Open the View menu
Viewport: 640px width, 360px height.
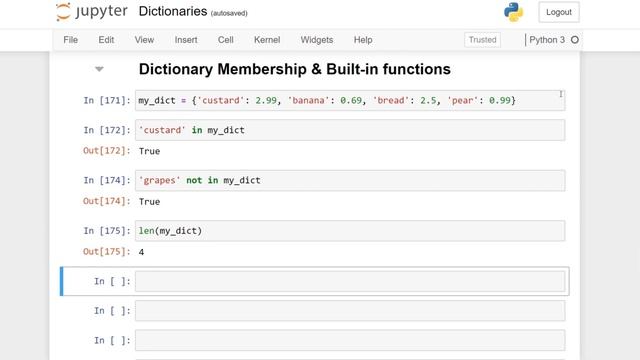144,40
